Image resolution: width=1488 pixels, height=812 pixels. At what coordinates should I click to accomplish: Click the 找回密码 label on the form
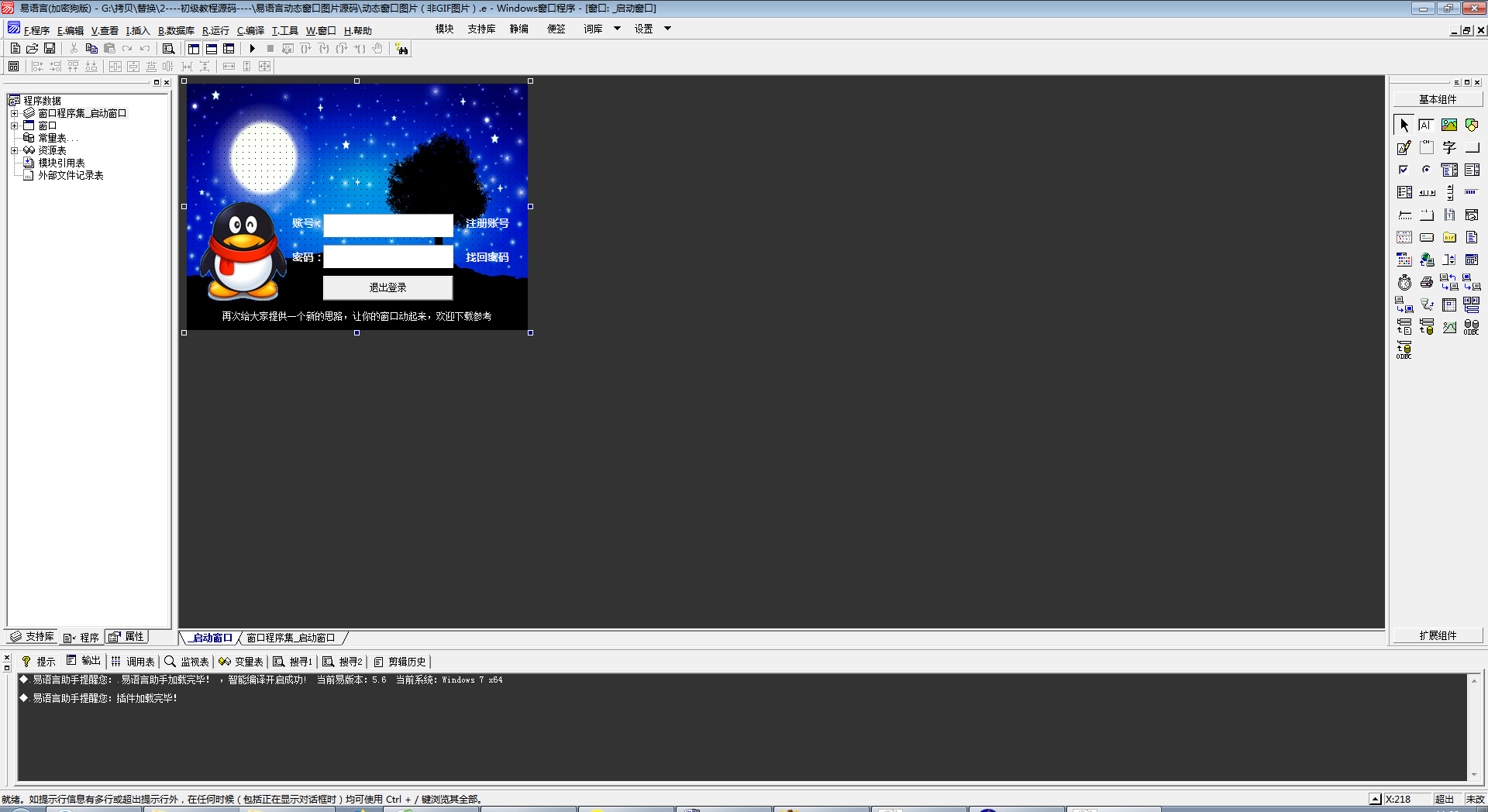[487, 257]
